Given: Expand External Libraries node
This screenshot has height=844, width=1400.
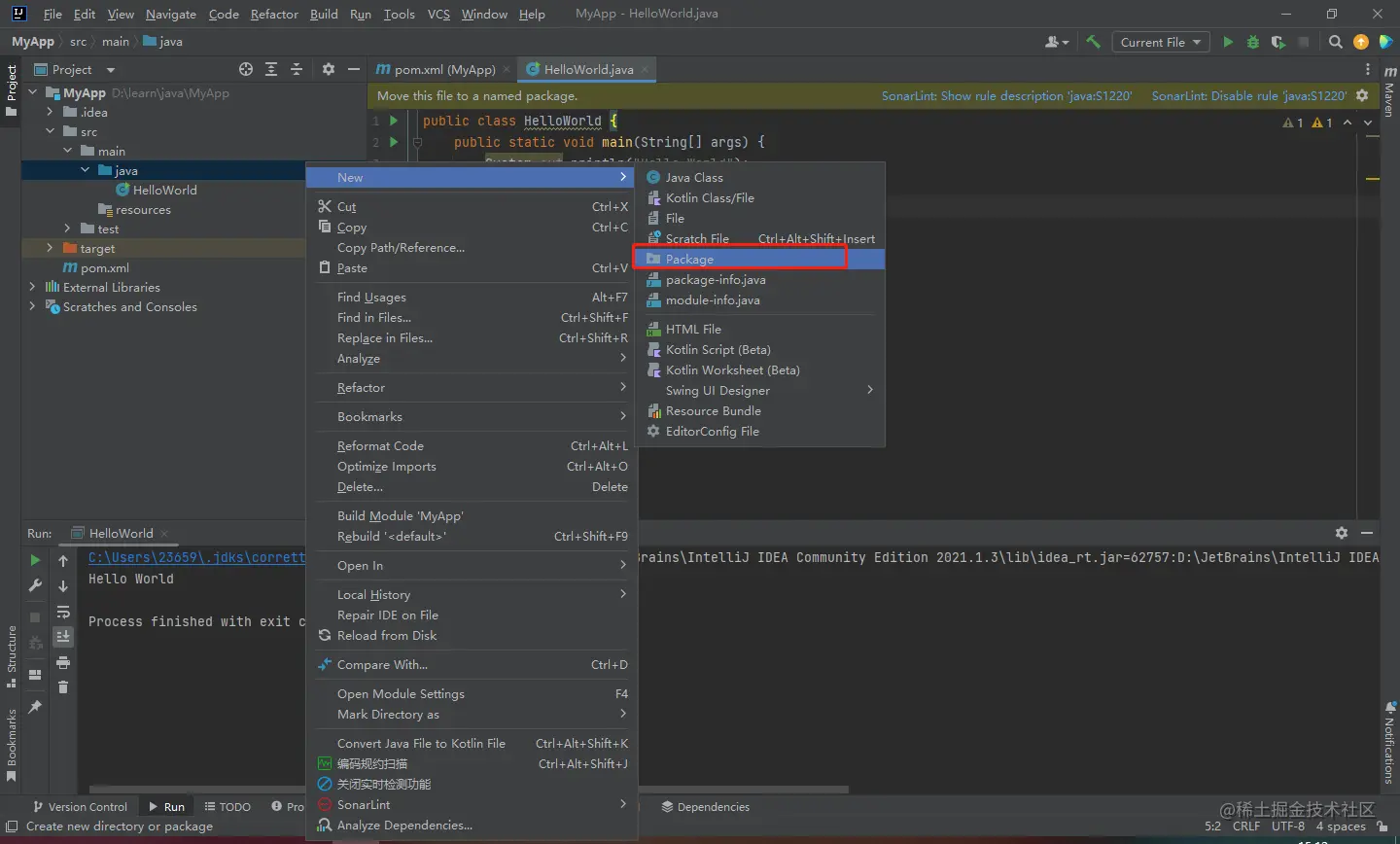Looking at the screenshot, I should (x=33, y=287).
